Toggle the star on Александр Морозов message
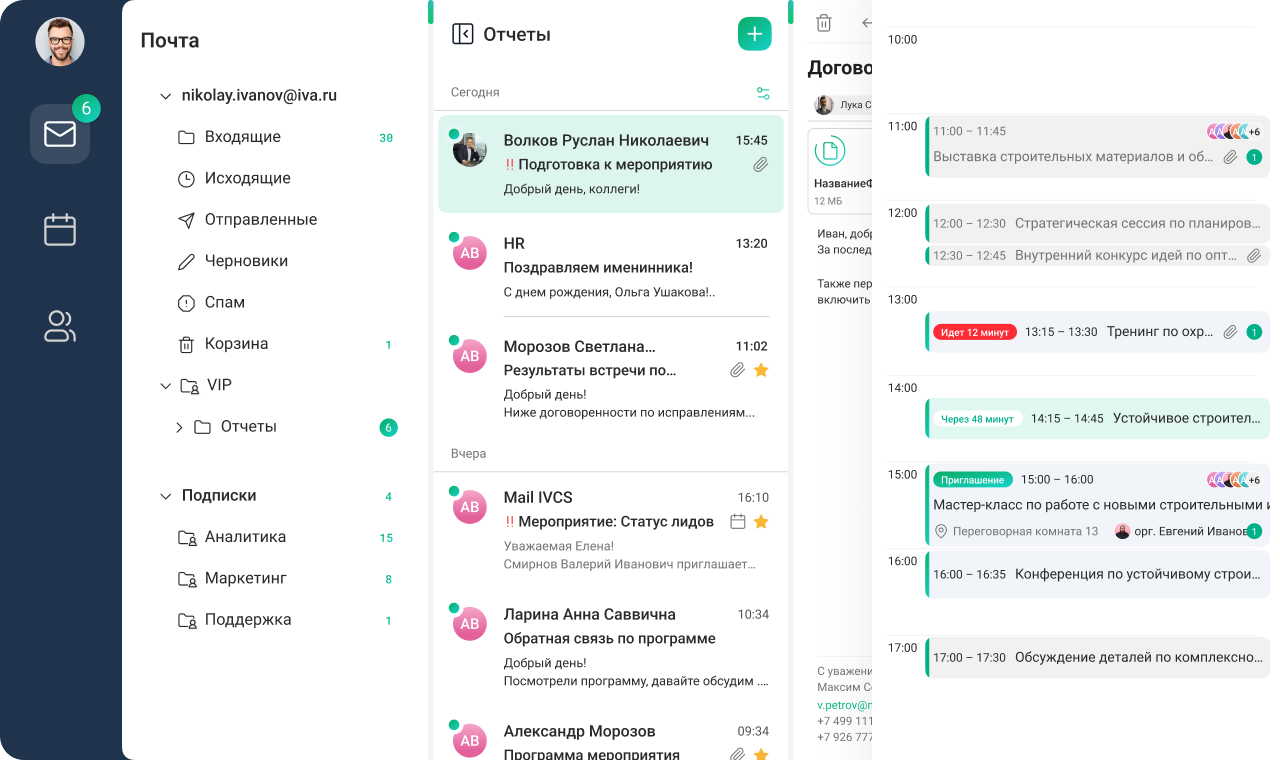Image resolution: width=1280 pixels, height=760 pixels. (x=761, y=754)
